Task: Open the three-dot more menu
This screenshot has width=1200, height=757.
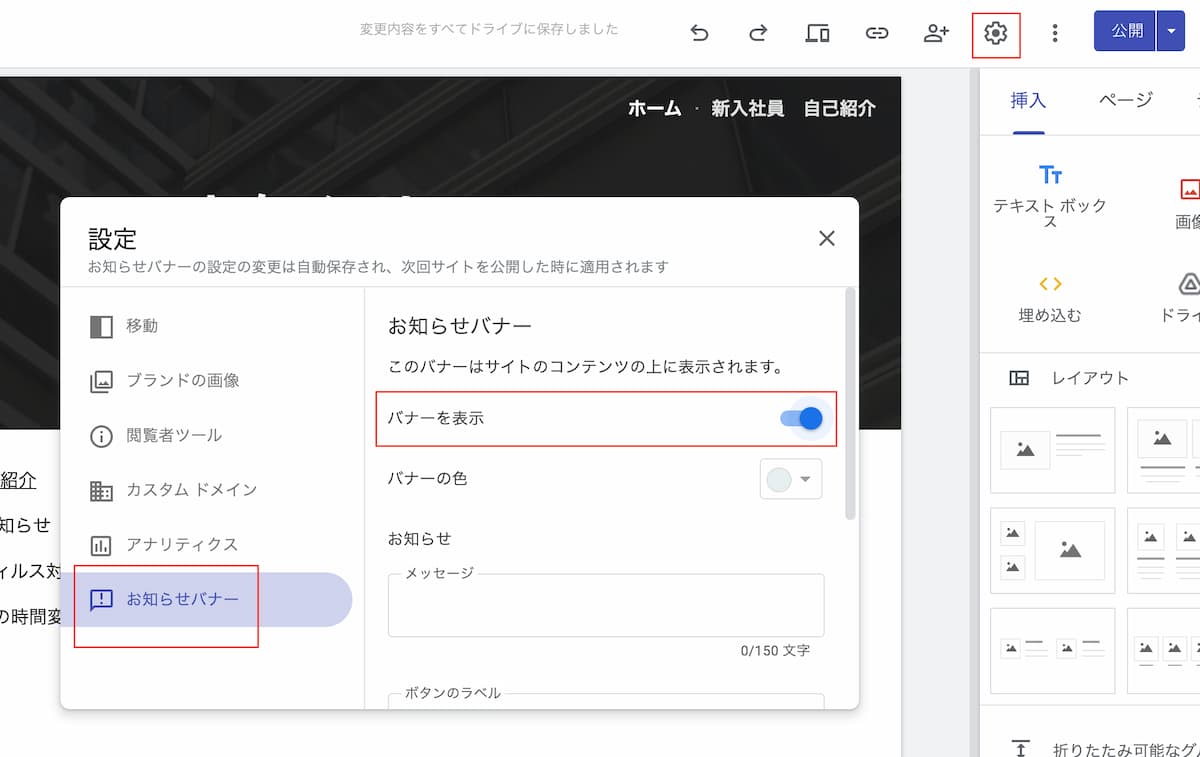Action: 1054,33
